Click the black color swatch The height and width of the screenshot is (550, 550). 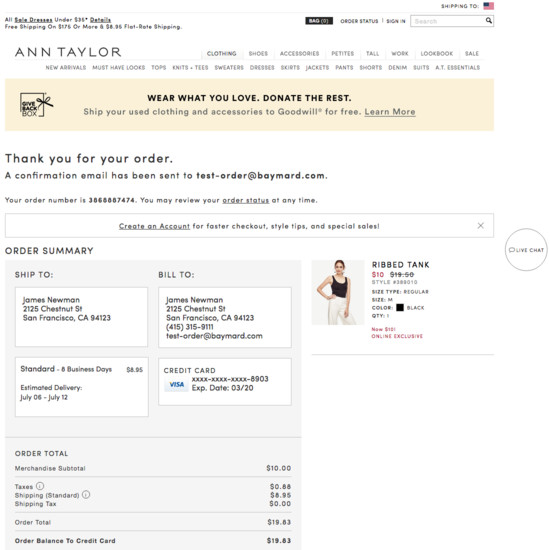400,308
